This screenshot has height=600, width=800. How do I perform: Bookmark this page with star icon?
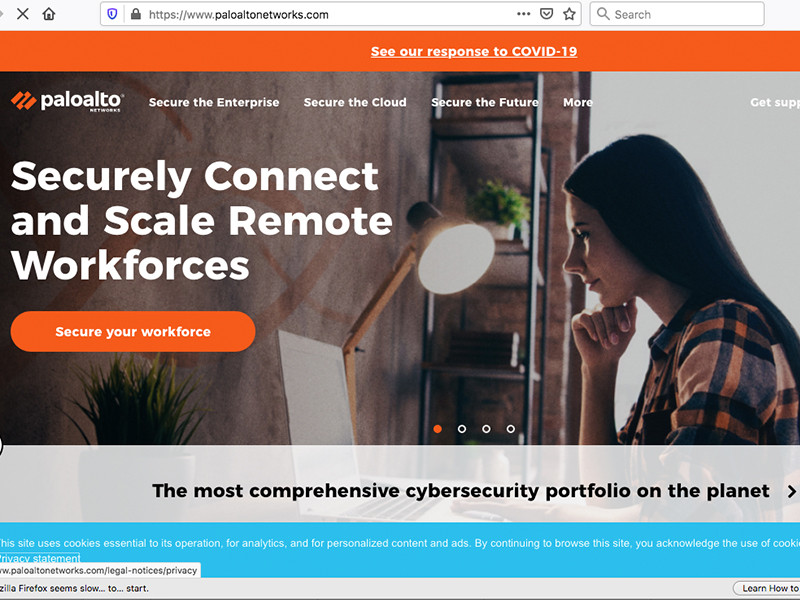tap(569, 14)
